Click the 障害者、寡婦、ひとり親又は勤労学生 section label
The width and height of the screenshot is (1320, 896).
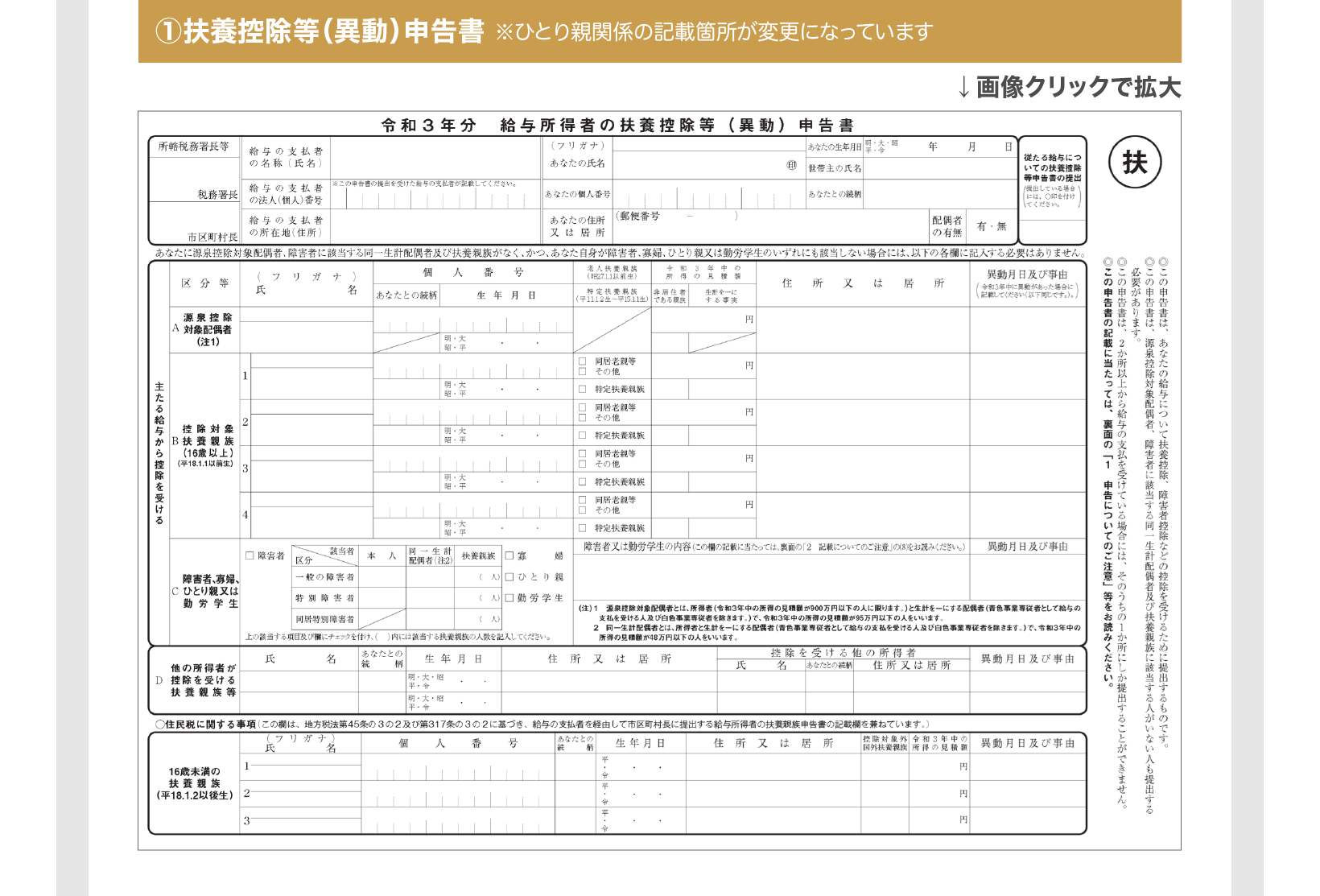tap(209, 591)
